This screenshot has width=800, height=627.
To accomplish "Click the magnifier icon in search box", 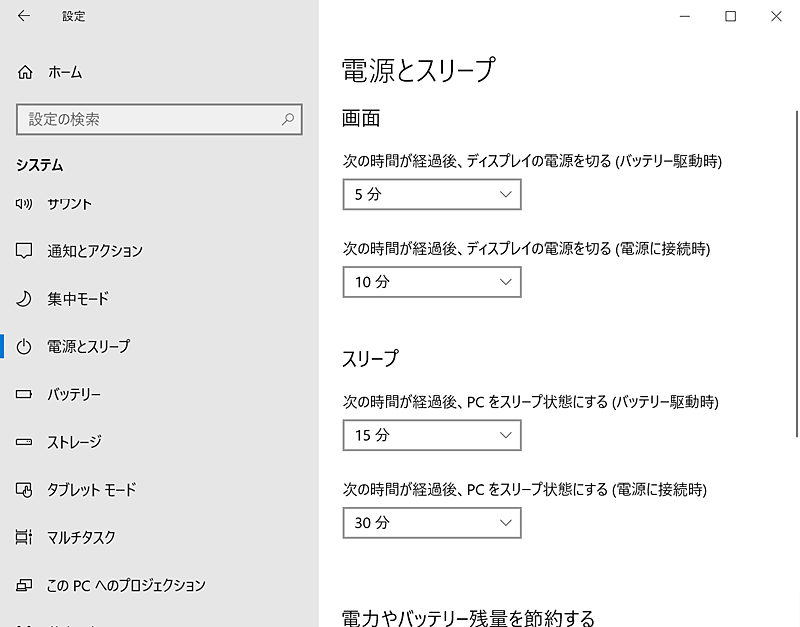I will point(288,119).
